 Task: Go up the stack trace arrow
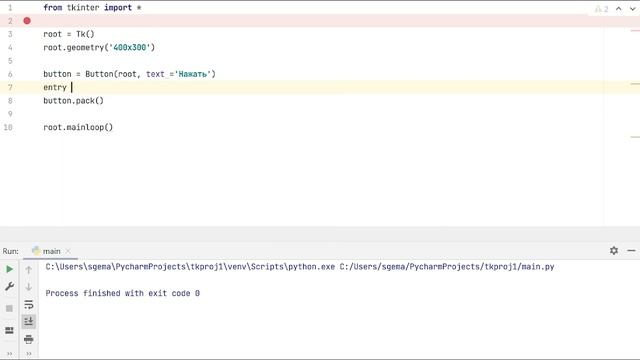pos(29,270)
